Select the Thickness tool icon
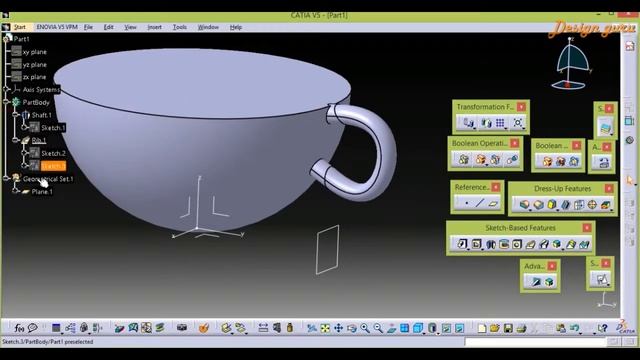The image size is (640, 360). (x=579, y=204)
